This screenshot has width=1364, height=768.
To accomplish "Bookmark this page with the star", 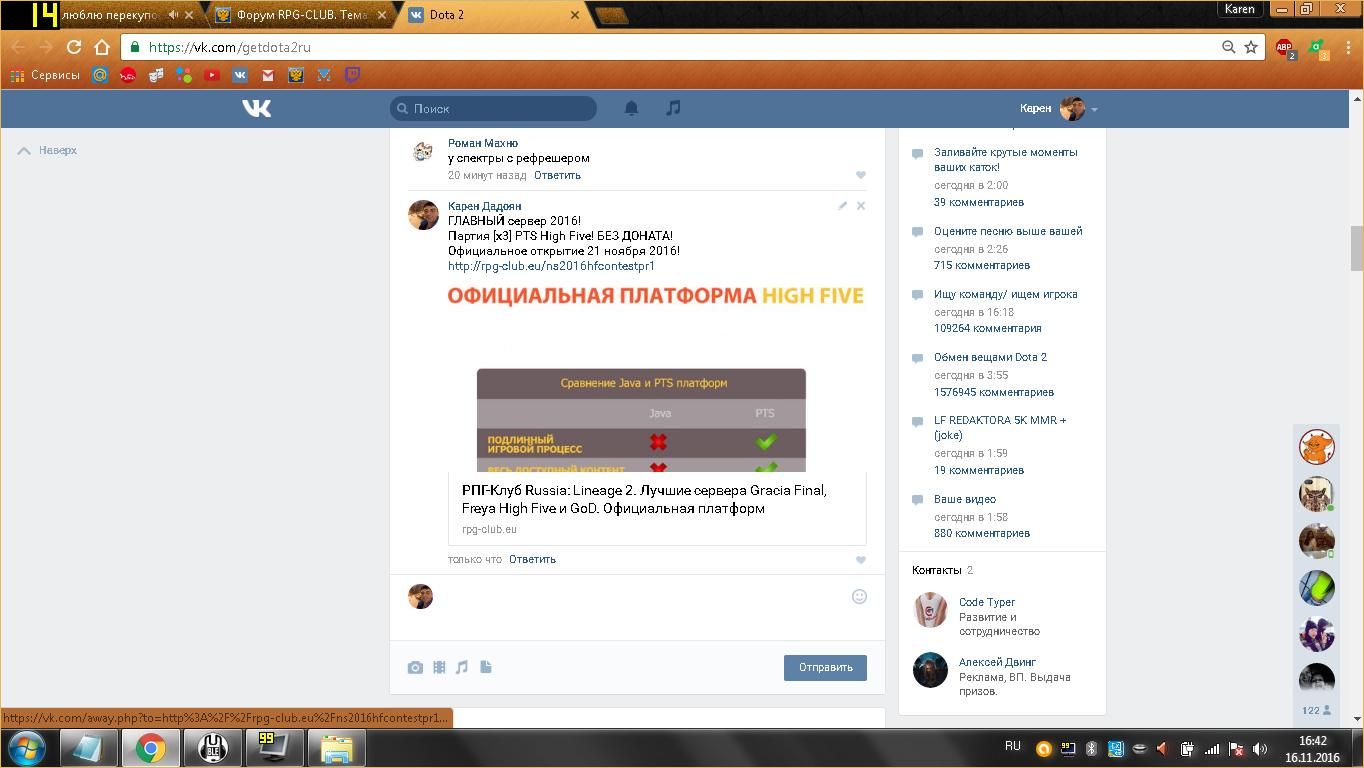I will [x=1250, y=47].
